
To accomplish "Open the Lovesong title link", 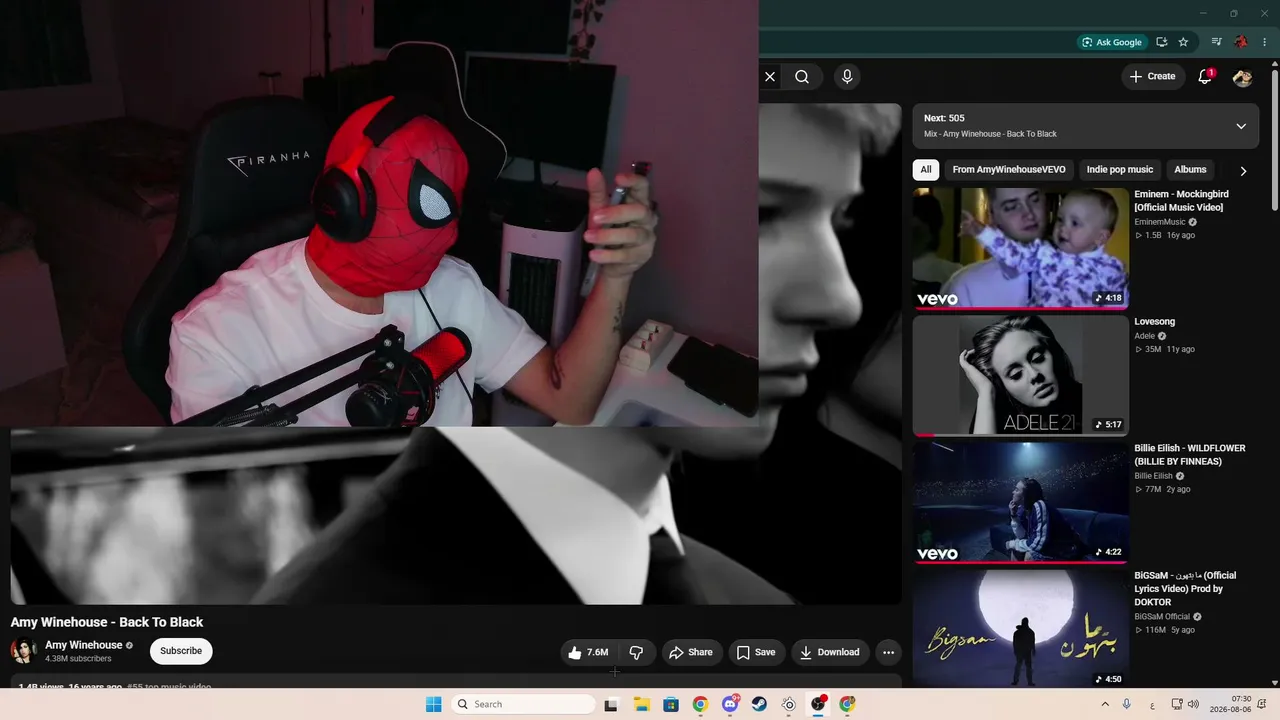I will coord(1154,322).
